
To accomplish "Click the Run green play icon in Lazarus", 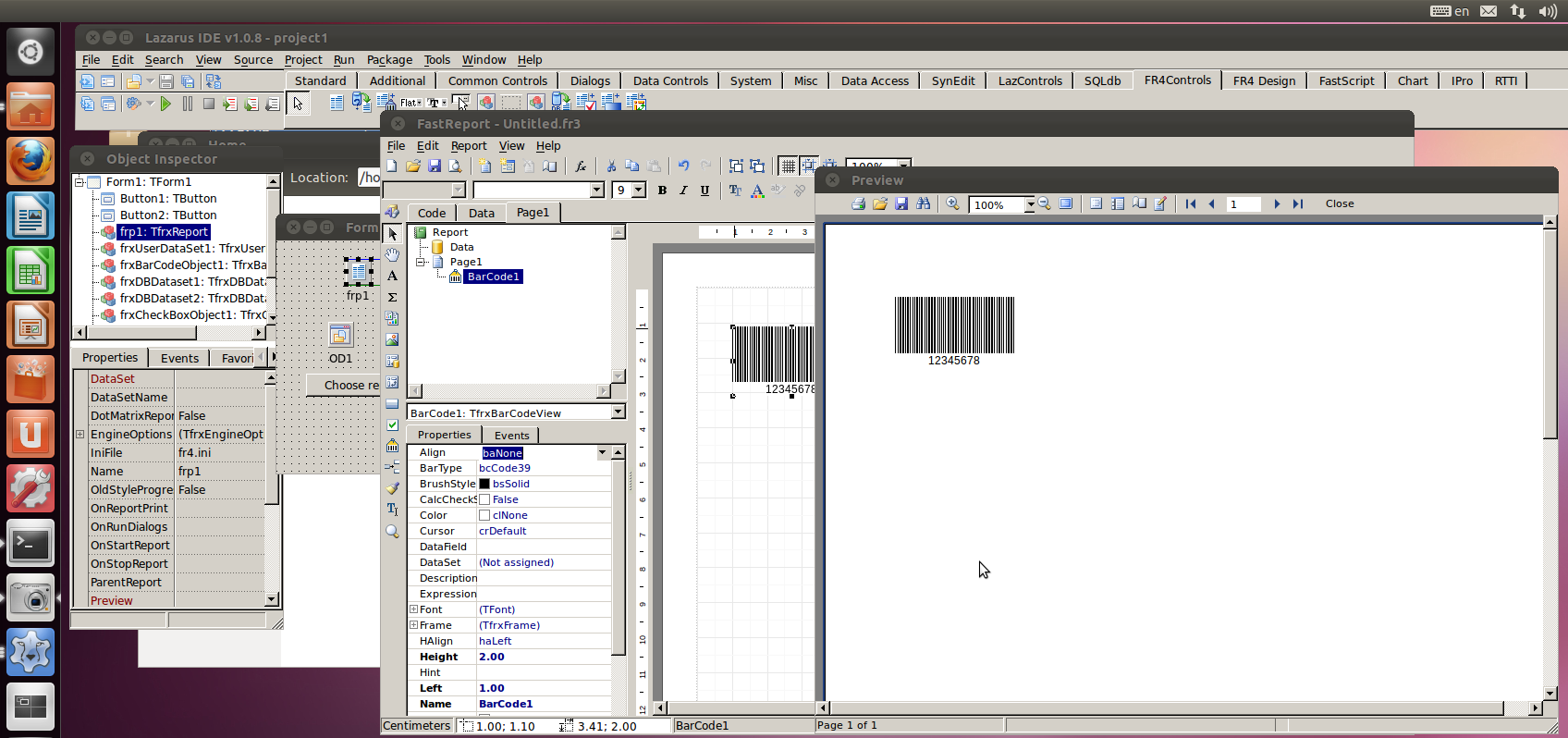I will 165,104.
